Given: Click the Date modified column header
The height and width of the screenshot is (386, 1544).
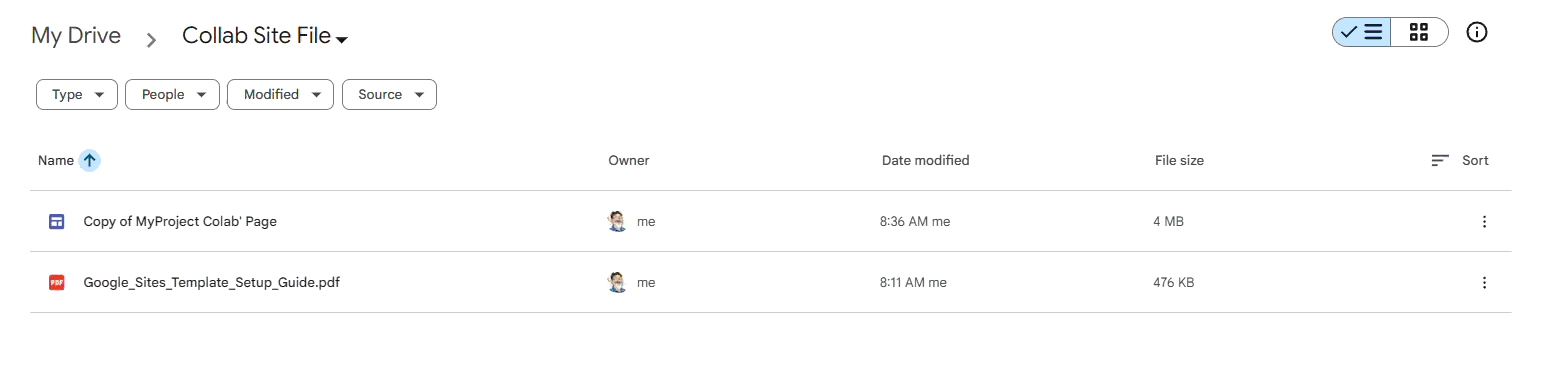Looking at the screenshot, I should (925, 160).
